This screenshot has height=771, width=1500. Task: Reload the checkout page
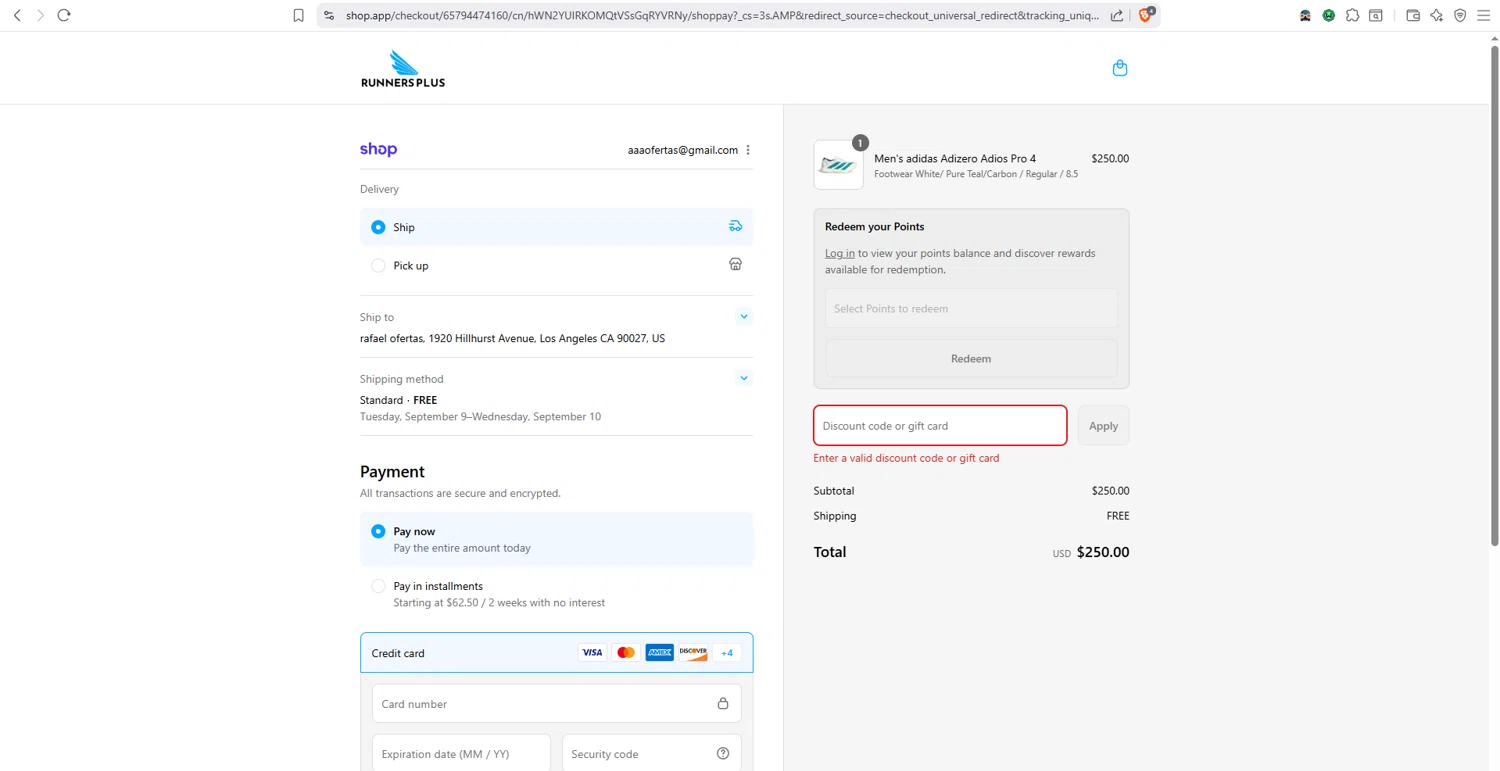pyautogui.click(x=64, y=15)
